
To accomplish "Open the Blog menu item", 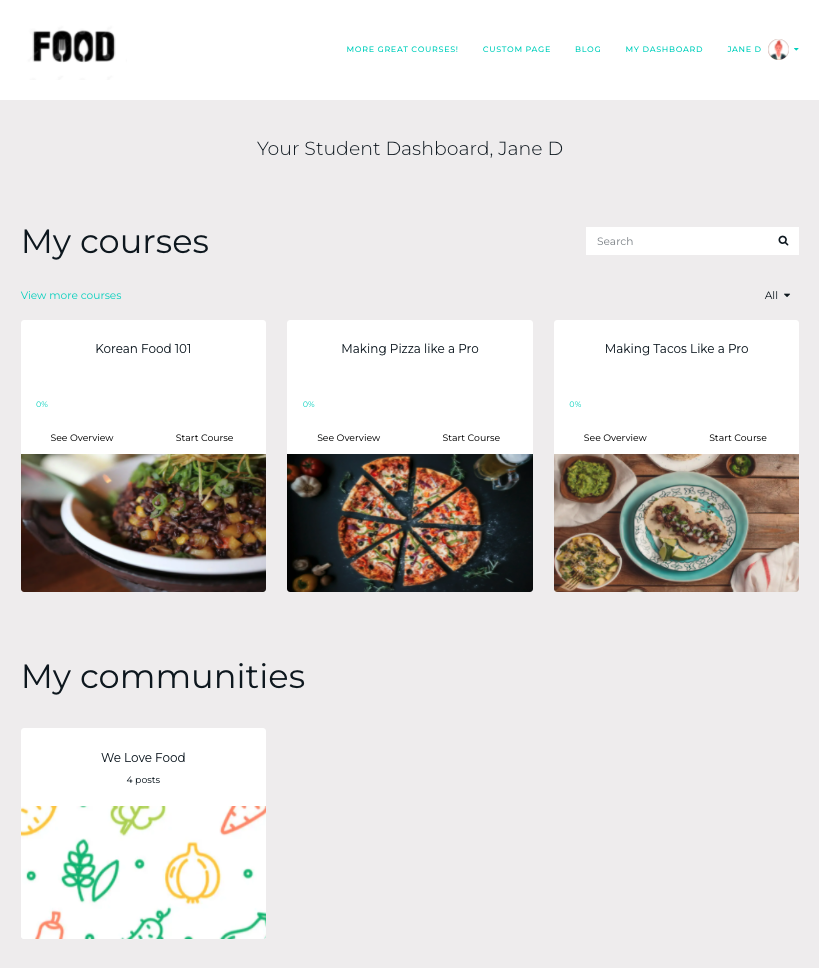I will [588, 49].
